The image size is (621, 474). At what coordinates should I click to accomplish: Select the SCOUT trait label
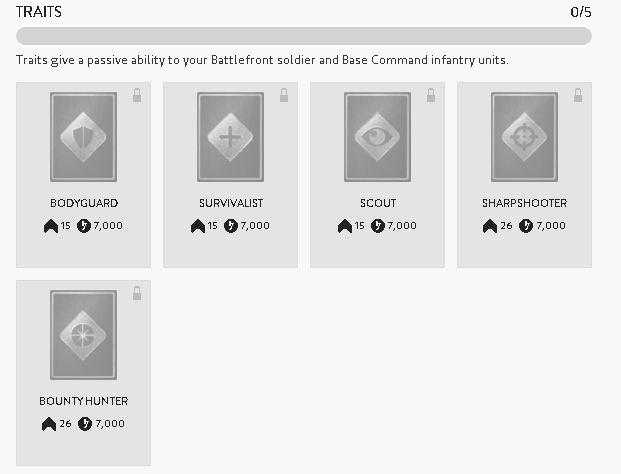tap(378, 203)
